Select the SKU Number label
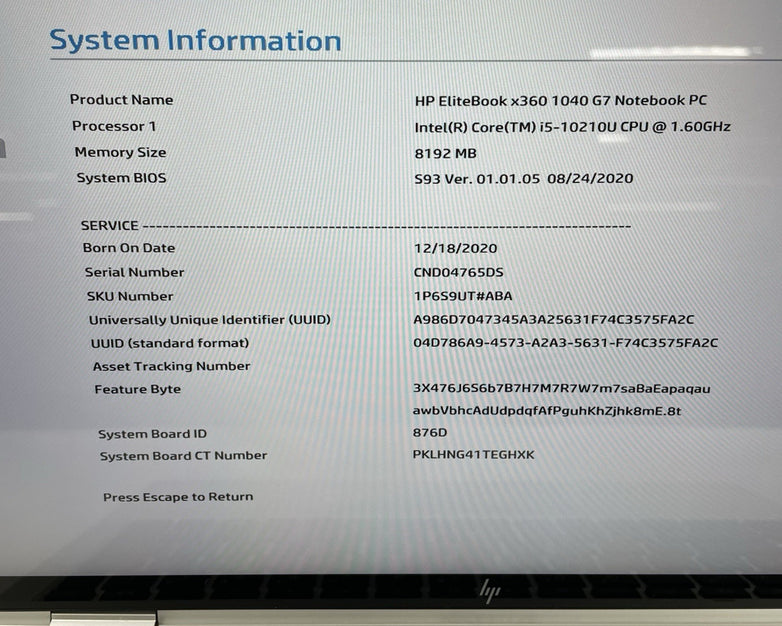The height and width of the screenshot is (626, 782). click(130, 296)
